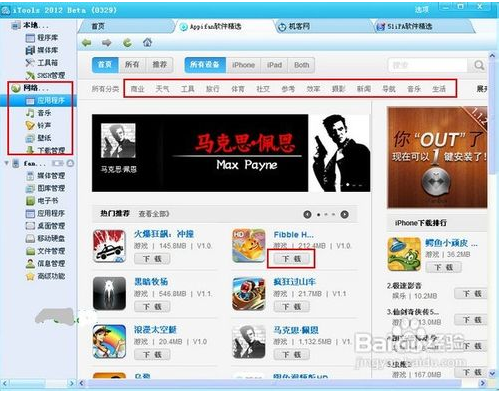The height and width of the screenshot is (393, 501).
Task: Select the Both device filter
Action: (x=302, y=65)
